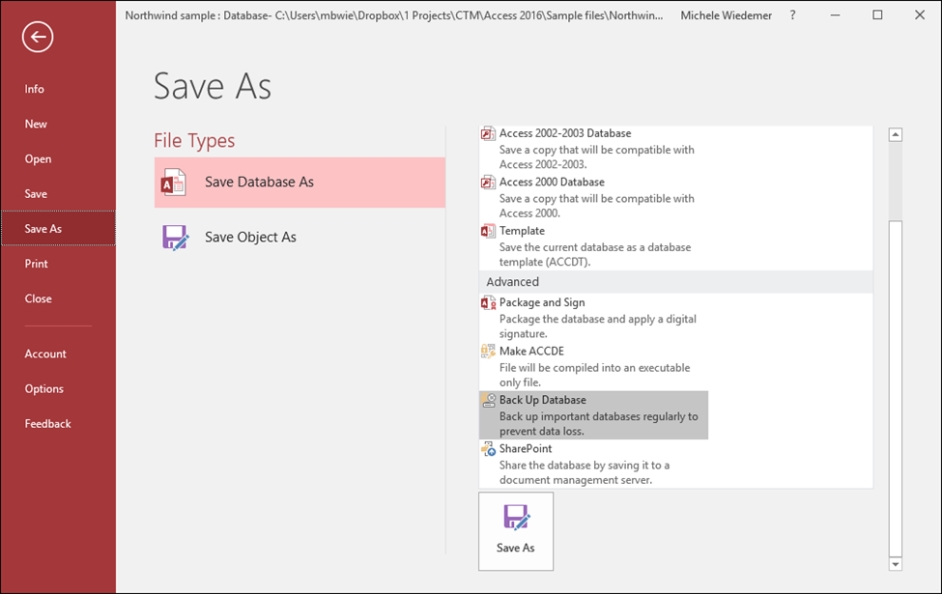Click the large Save As button
This screenshot has width=942, height=594.
[516, 532]
